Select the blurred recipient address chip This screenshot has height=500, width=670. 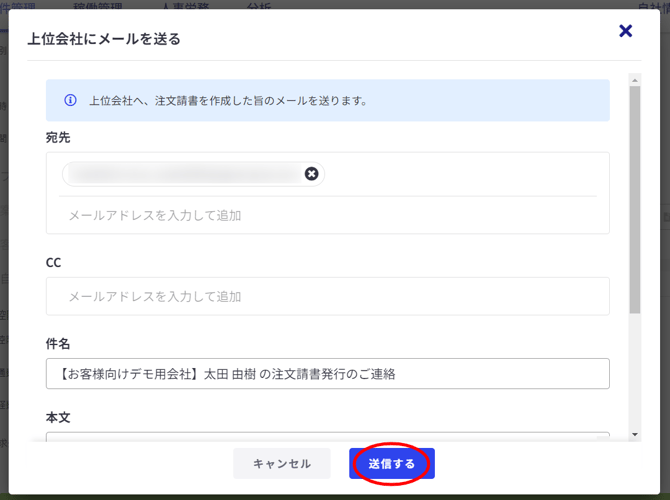185,175
